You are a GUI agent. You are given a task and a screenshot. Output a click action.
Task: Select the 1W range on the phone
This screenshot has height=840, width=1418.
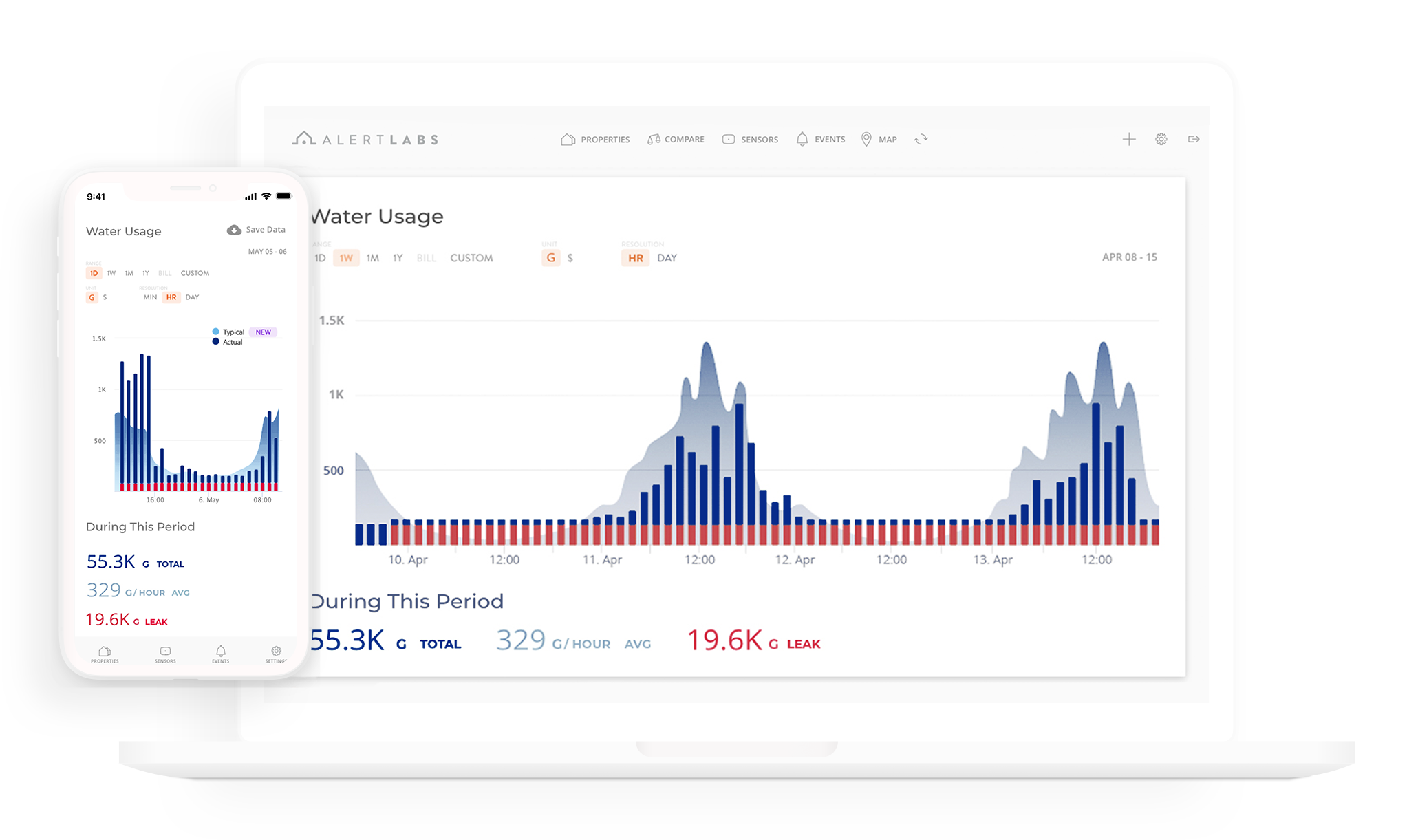tap(111, 273)
